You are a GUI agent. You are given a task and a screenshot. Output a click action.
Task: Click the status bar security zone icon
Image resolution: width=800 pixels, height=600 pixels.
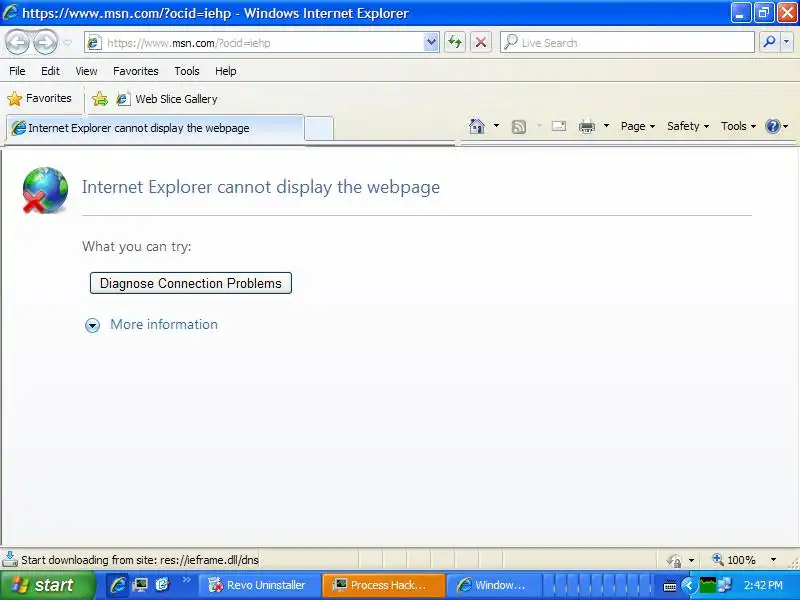[674, 560]
